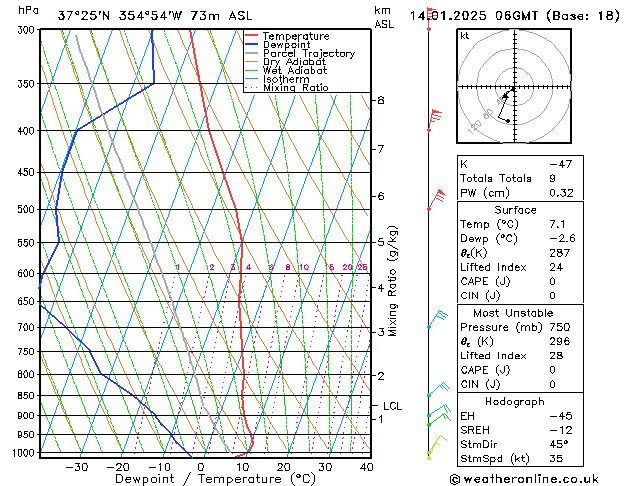Click the Surface Lifted Index value 24
Viewport: 629px width, 486px height.
coord(556,267)
